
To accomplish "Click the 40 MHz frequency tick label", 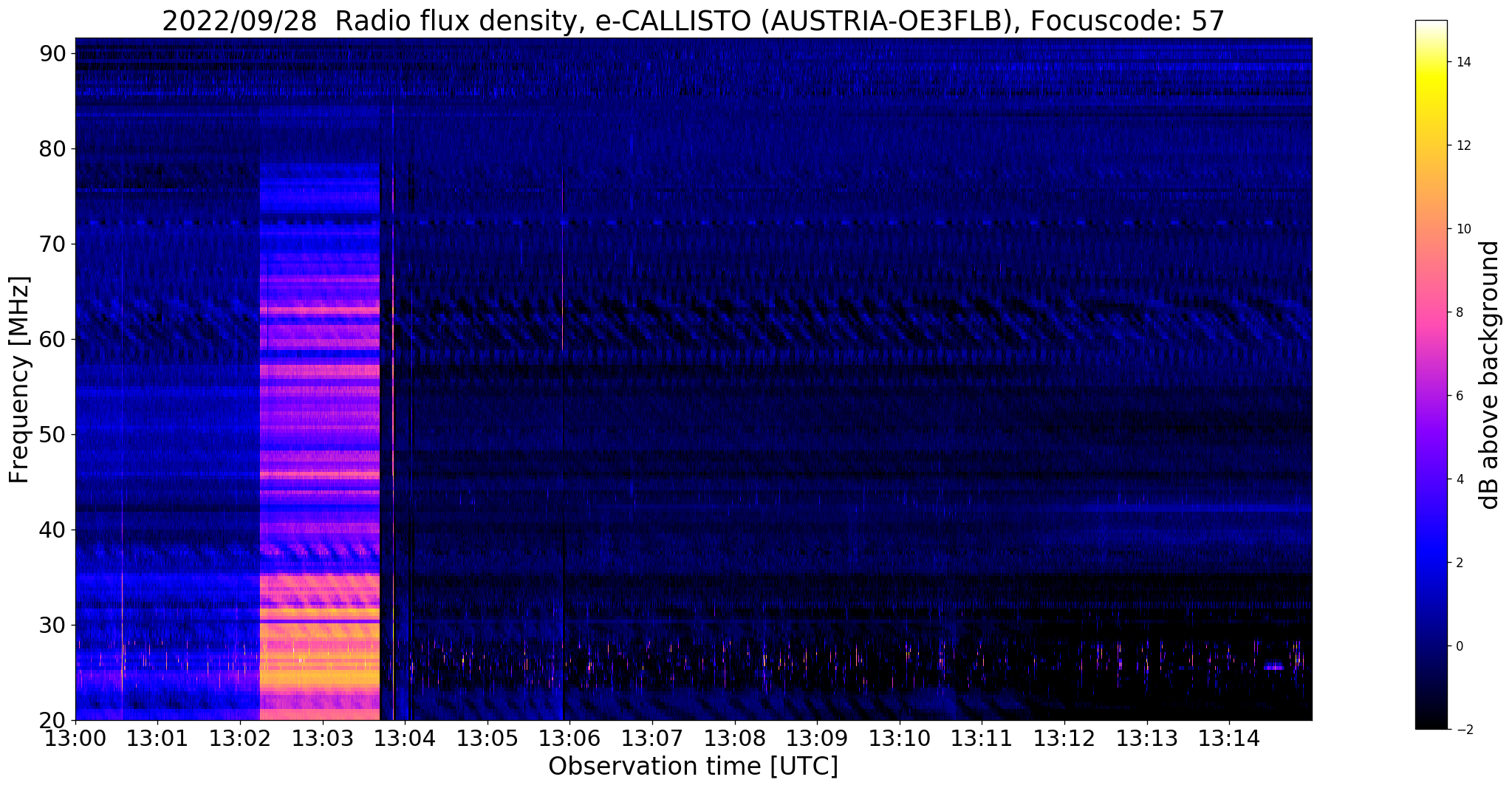I will [52, 530].
